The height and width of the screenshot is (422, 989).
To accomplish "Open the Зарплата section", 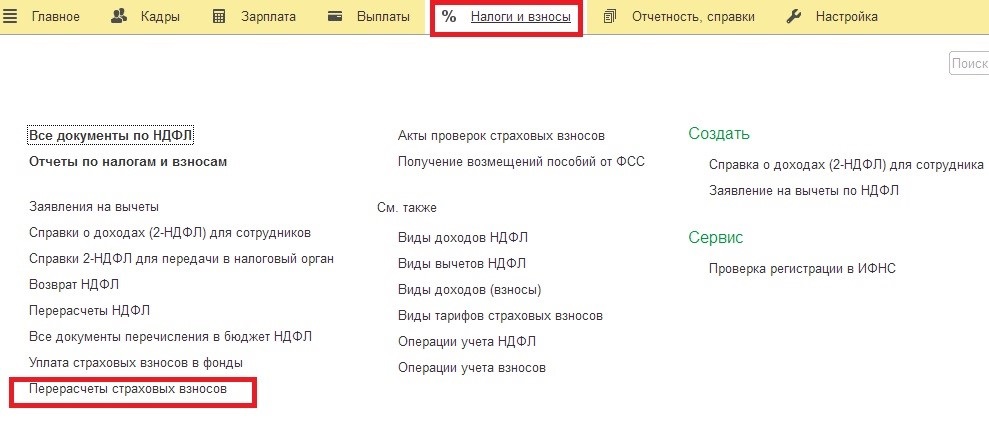I will click(x=268, y=17).
